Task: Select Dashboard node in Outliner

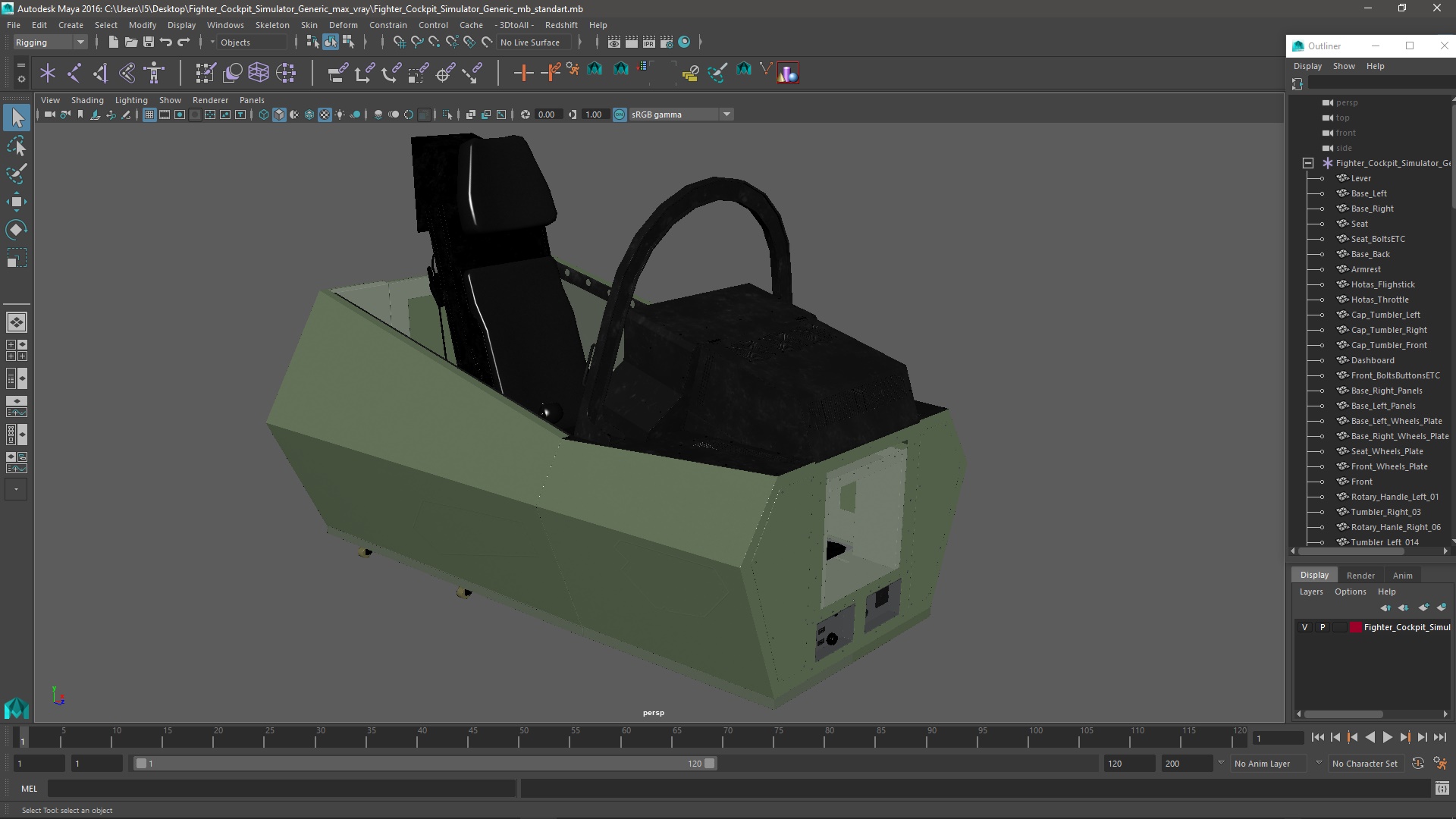Action: pyautogui.click(x=1372, y=360)
